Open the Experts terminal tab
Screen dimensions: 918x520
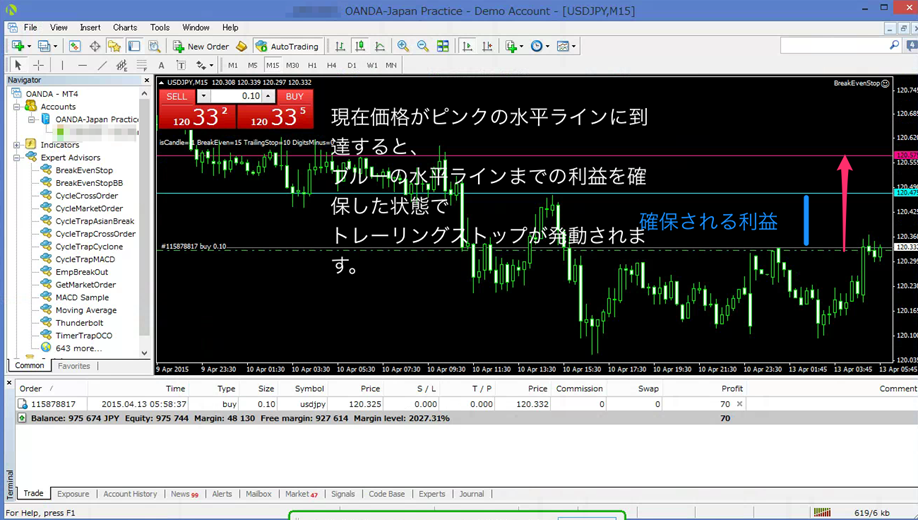coord(431,494)
